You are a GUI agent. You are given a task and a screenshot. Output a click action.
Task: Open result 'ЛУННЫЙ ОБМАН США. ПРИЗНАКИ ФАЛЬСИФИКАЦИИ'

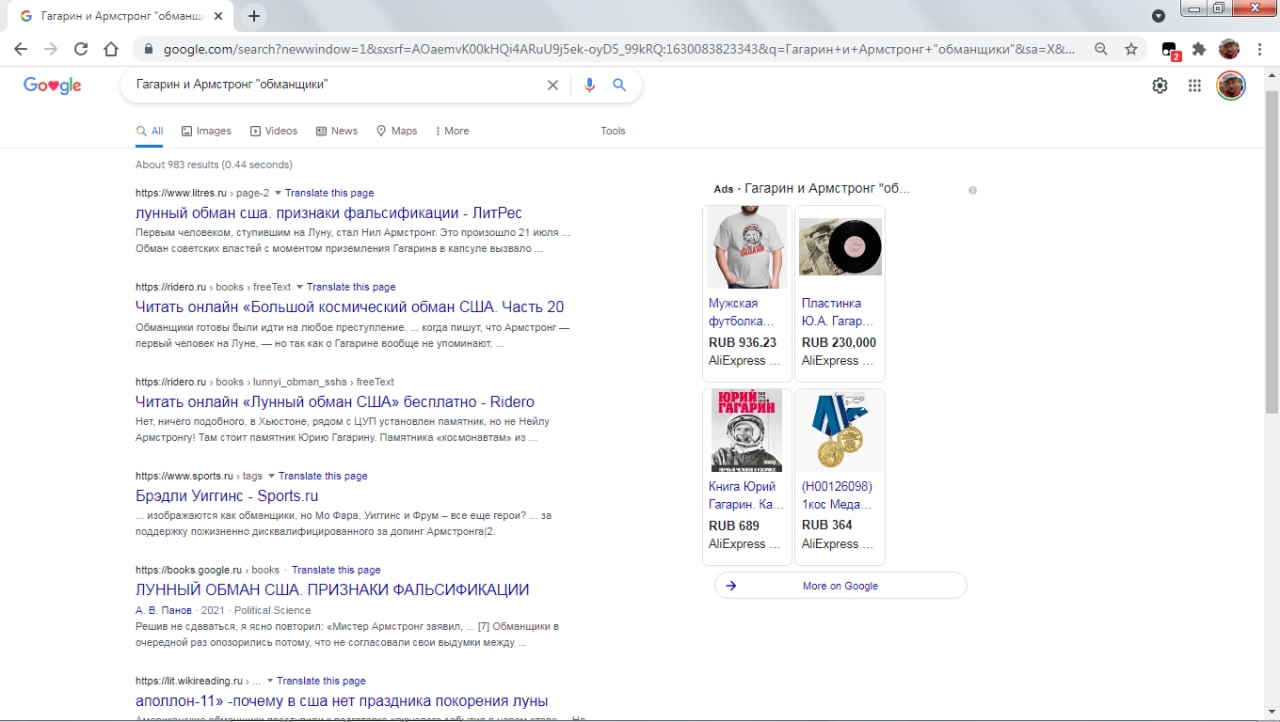tap(332, 590)
